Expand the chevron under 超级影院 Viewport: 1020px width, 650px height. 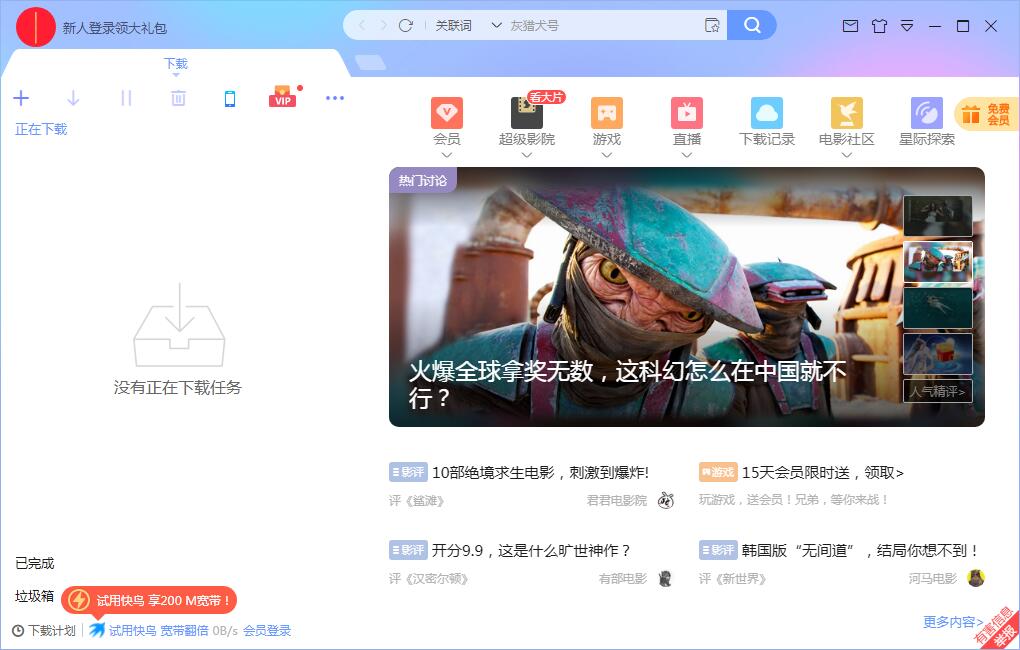[x=527, y=155]
